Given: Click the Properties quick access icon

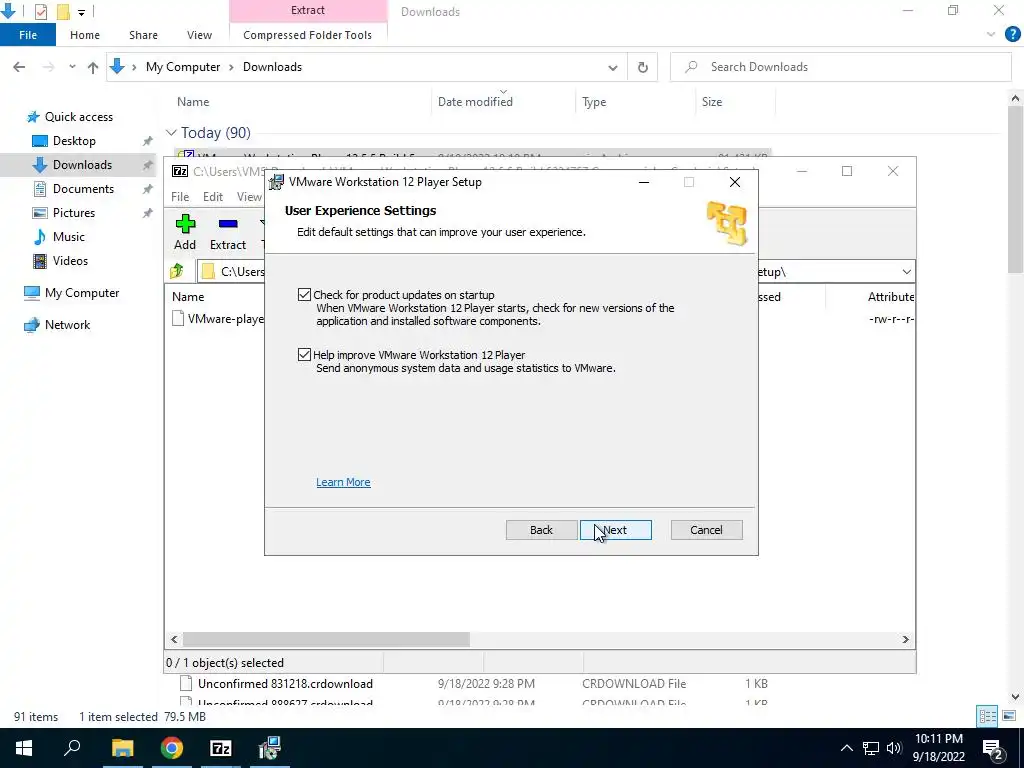Looking at the screenshot, I should [x=40, y=11].
